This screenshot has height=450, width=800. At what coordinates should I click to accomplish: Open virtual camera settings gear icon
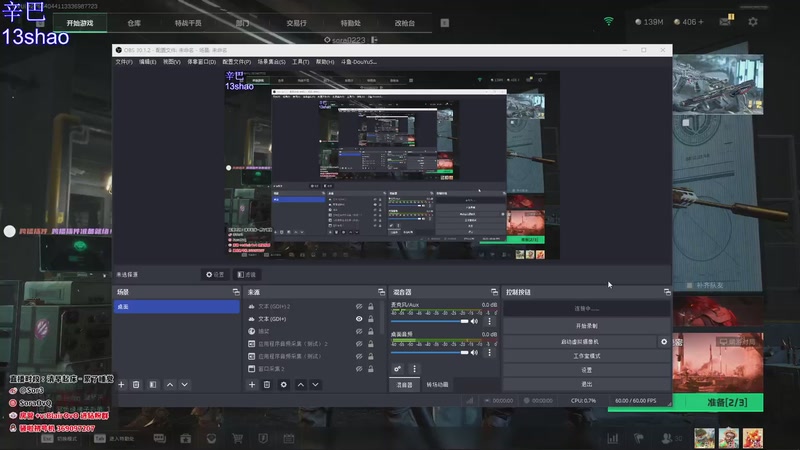(x=664, y=342)
